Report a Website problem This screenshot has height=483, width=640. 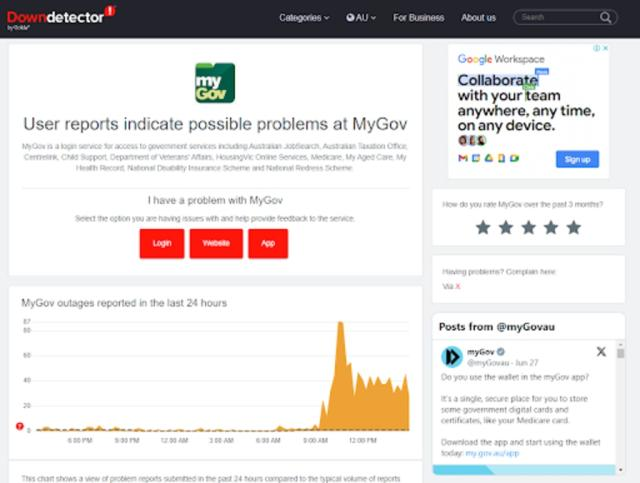pos(216,243)
